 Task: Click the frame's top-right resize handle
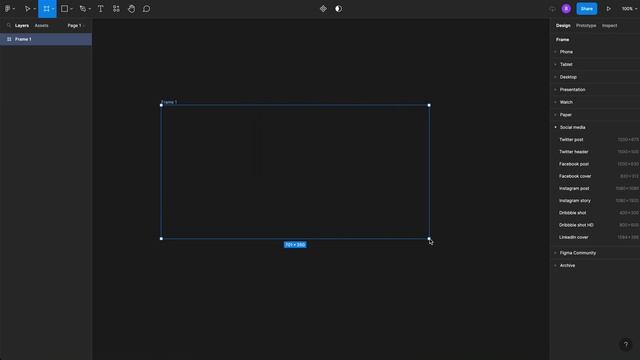[429, 105]
